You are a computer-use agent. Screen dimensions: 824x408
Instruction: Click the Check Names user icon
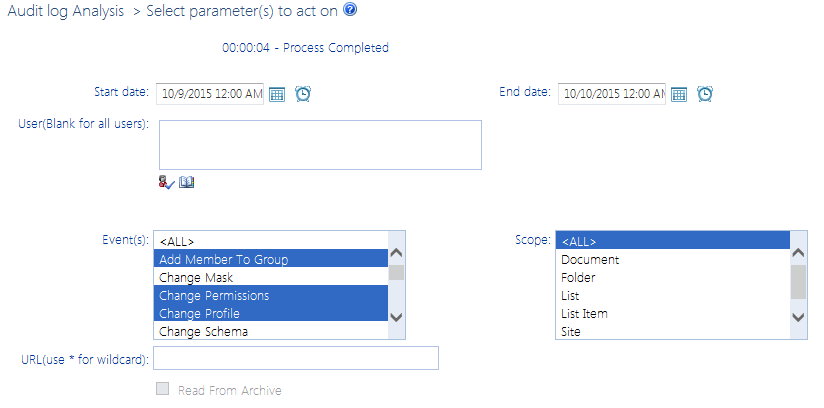(x=166, y=182)
